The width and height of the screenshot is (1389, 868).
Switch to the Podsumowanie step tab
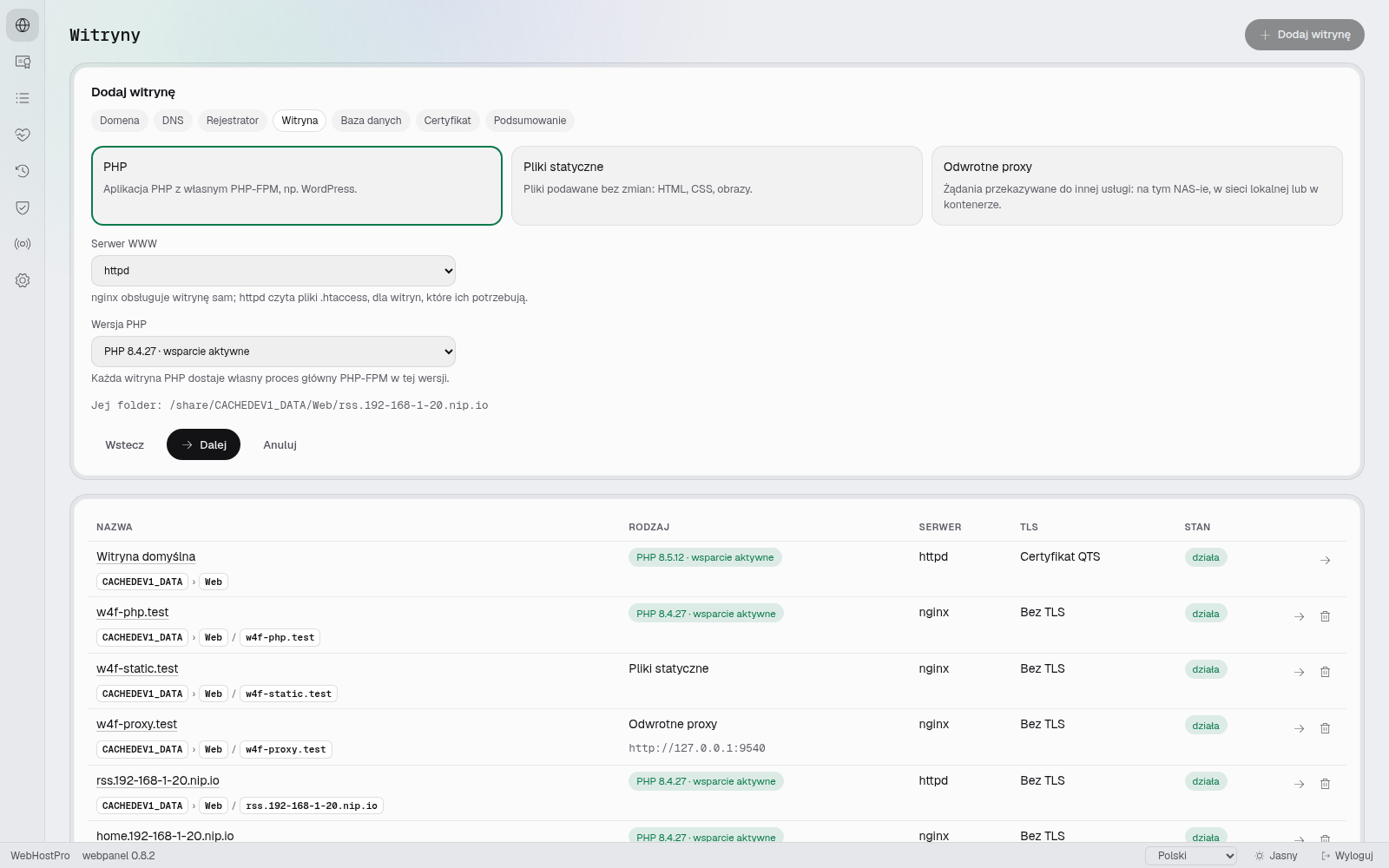[530, 121]
